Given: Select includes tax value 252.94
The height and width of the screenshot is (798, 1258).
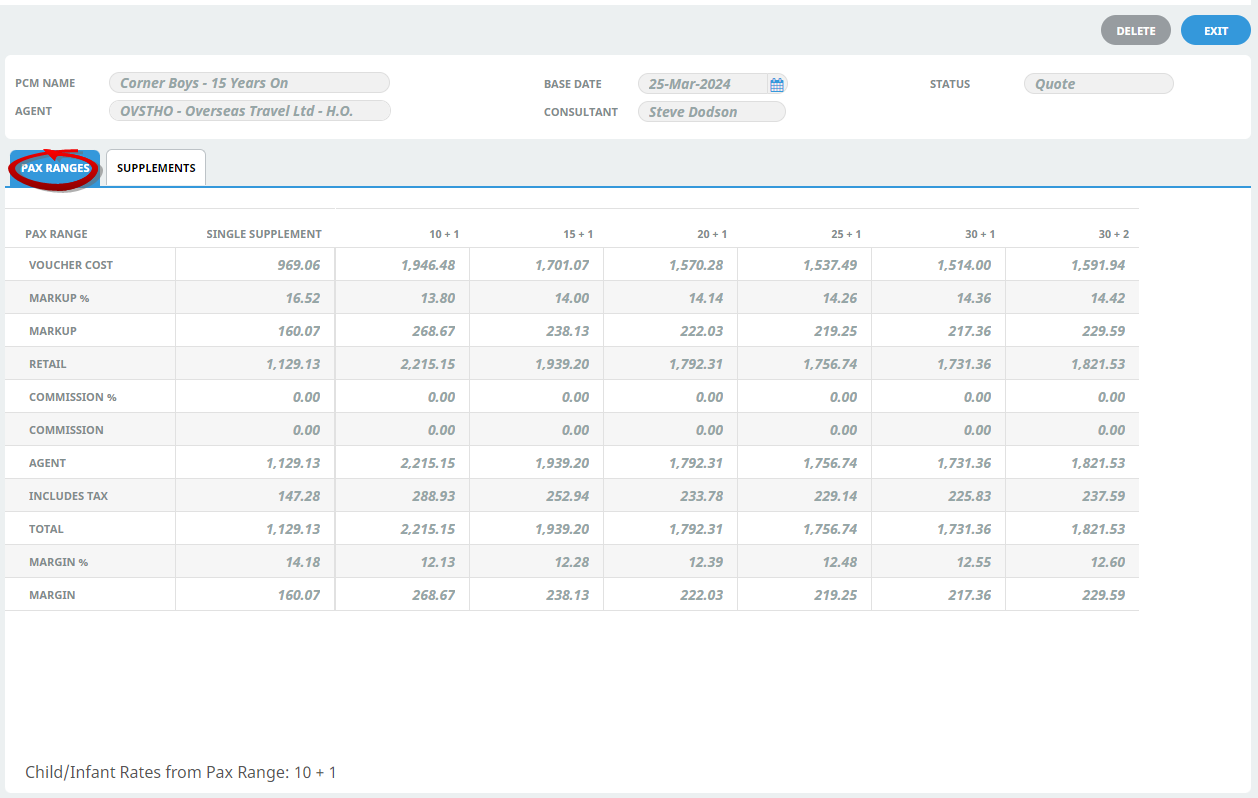Looking at the screenshot, I should [567, 496].
